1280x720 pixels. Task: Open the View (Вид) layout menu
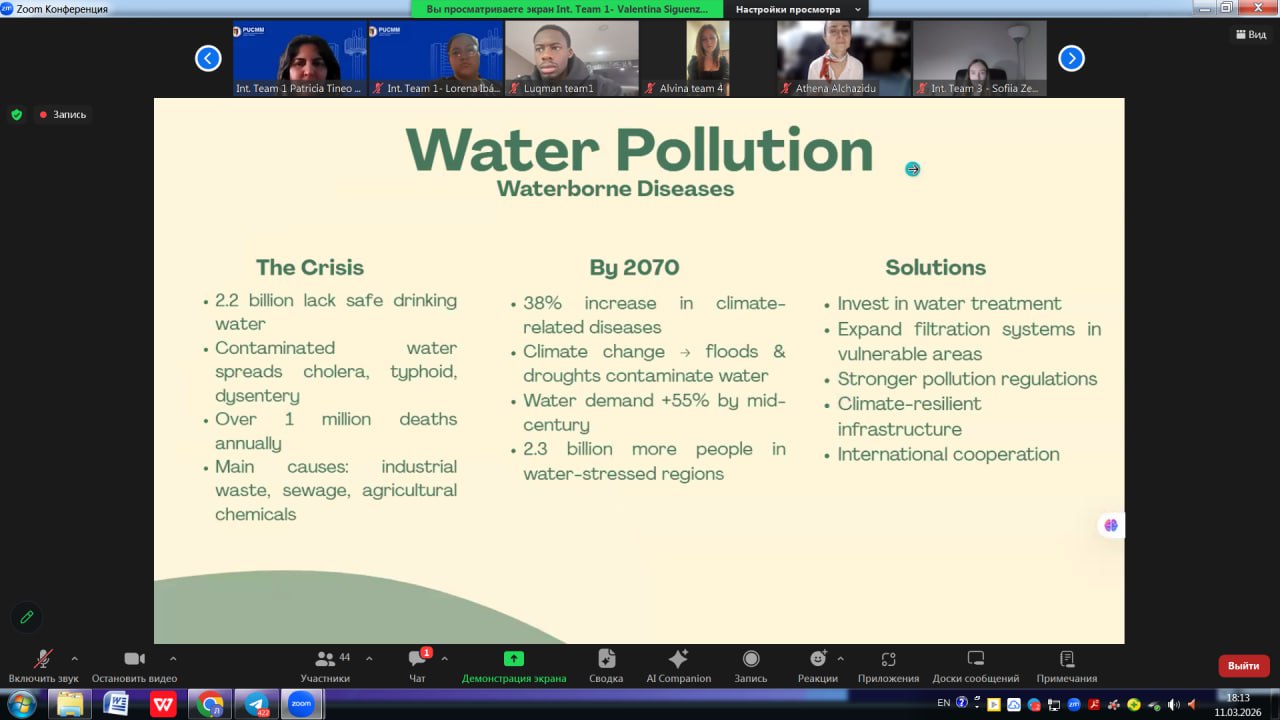click(1251, 34)
